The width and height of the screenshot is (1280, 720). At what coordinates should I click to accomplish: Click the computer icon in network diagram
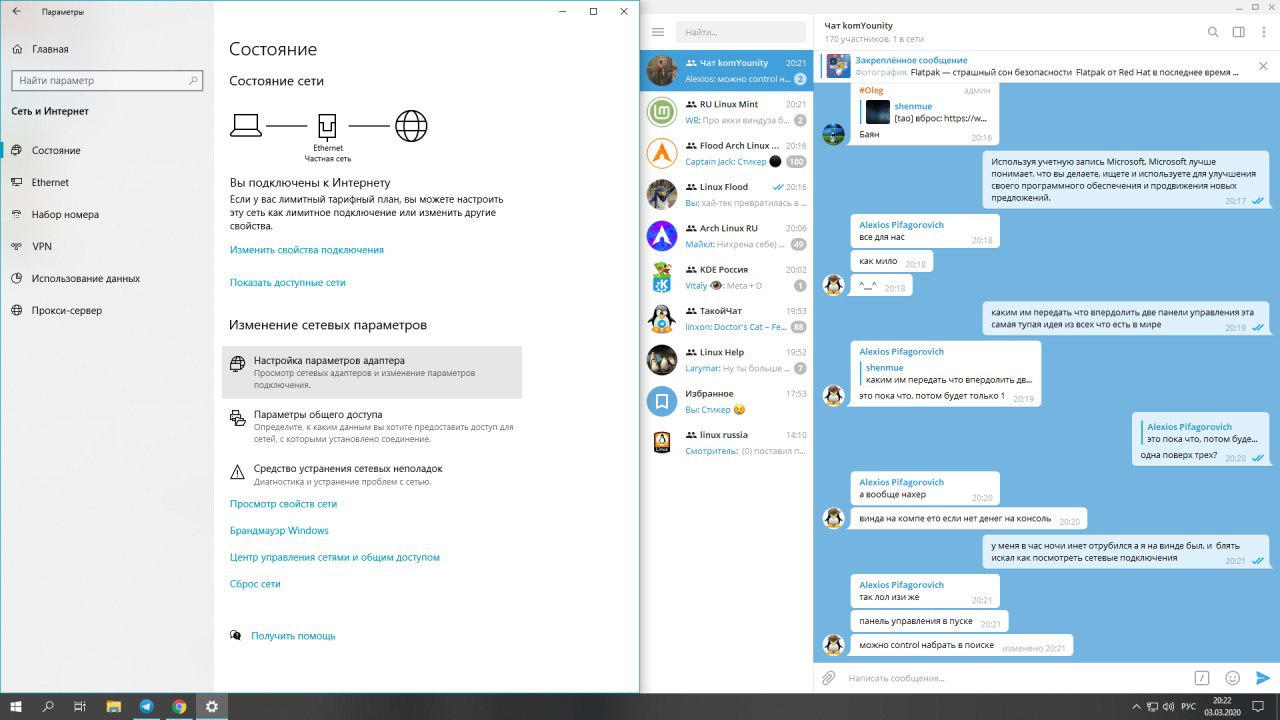pyautogui.click(x=246, y=126)
